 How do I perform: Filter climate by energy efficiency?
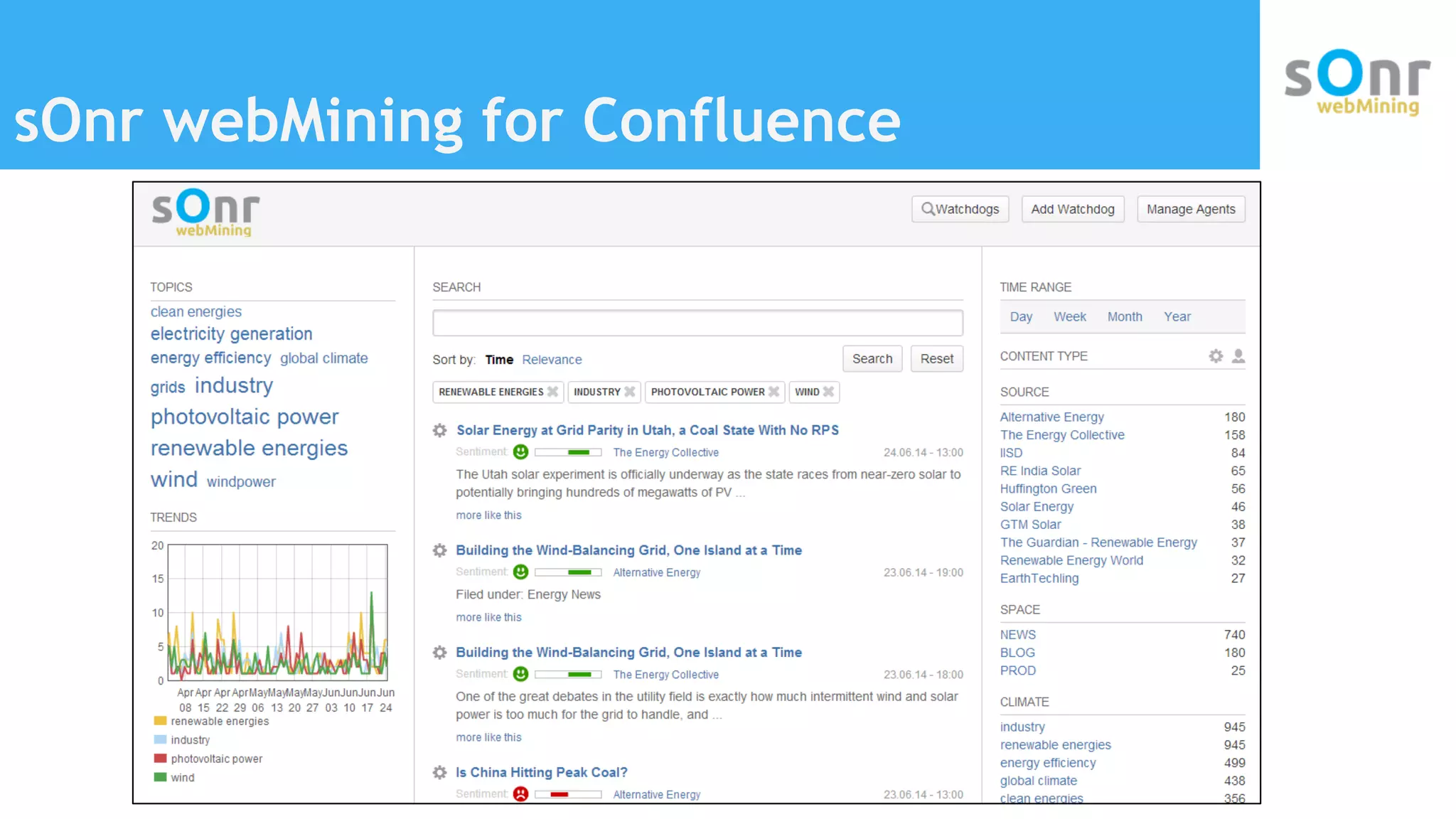click(x=1048, y=763)
